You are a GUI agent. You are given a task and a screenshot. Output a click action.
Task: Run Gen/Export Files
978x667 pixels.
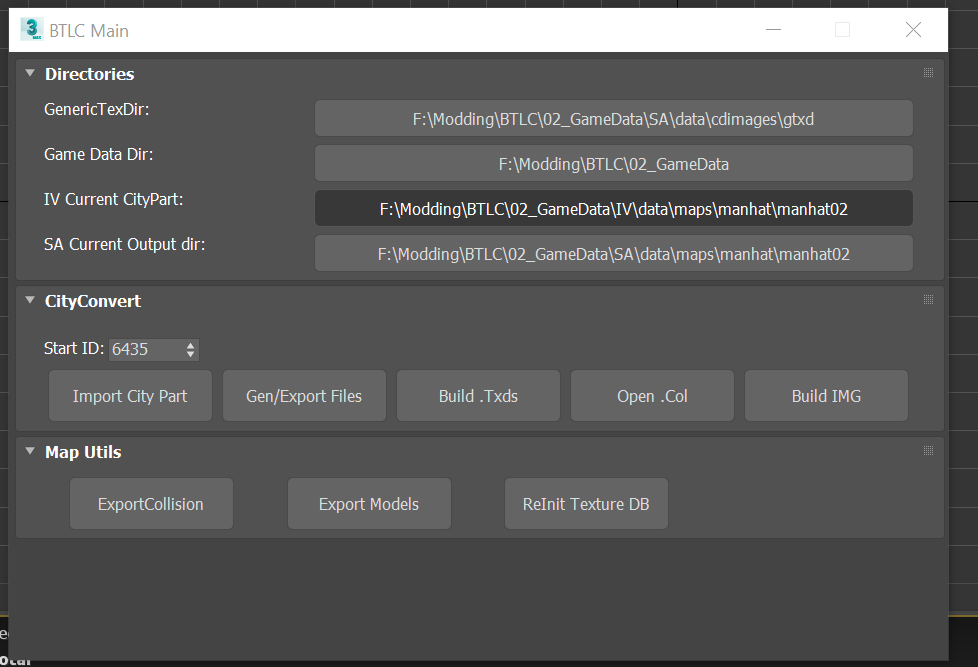pos(304,396)
